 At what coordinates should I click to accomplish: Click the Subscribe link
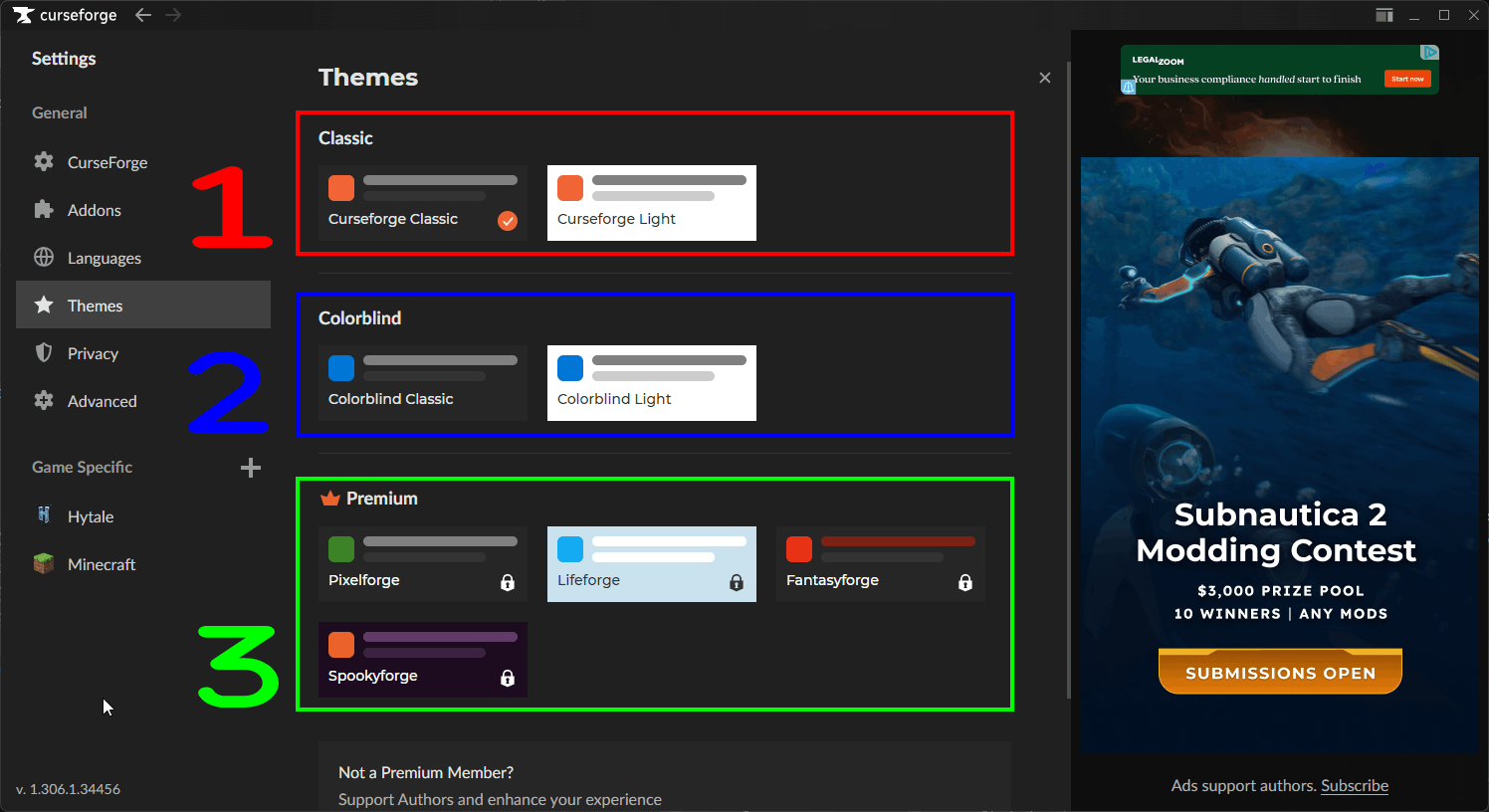(x=1355, y=785)
